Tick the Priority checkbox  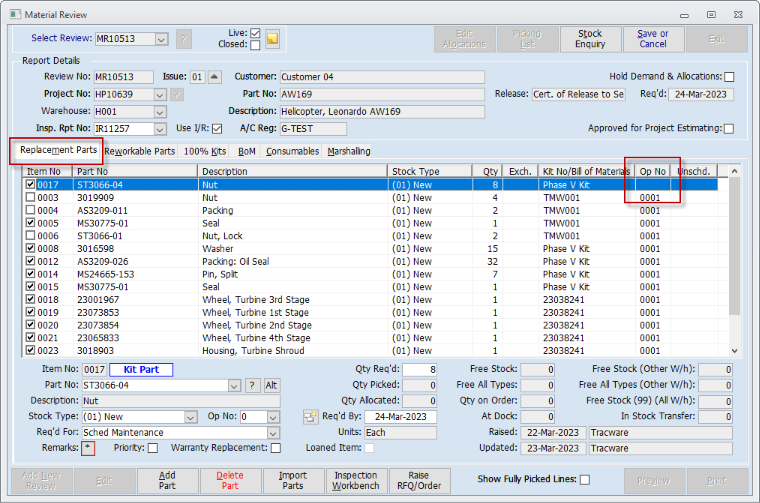[153, 448]
